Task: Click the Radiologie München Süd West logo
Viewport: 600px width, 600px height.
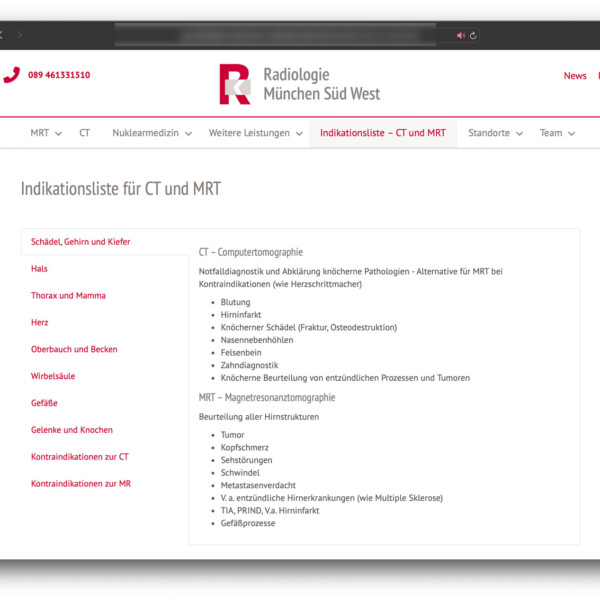Action: pyautogui.click(x=300, y=84)
